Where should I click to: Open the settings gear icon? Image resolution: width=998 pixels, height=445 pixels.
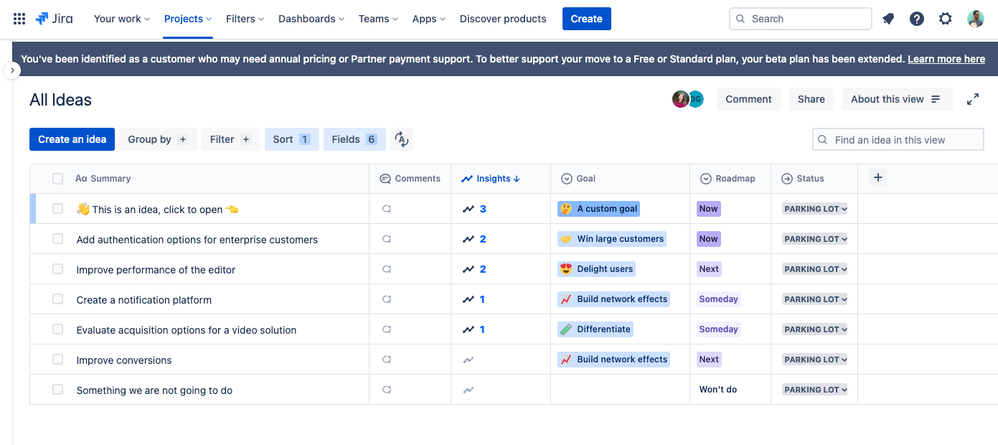pyautogui.click(x=946, y=19)
